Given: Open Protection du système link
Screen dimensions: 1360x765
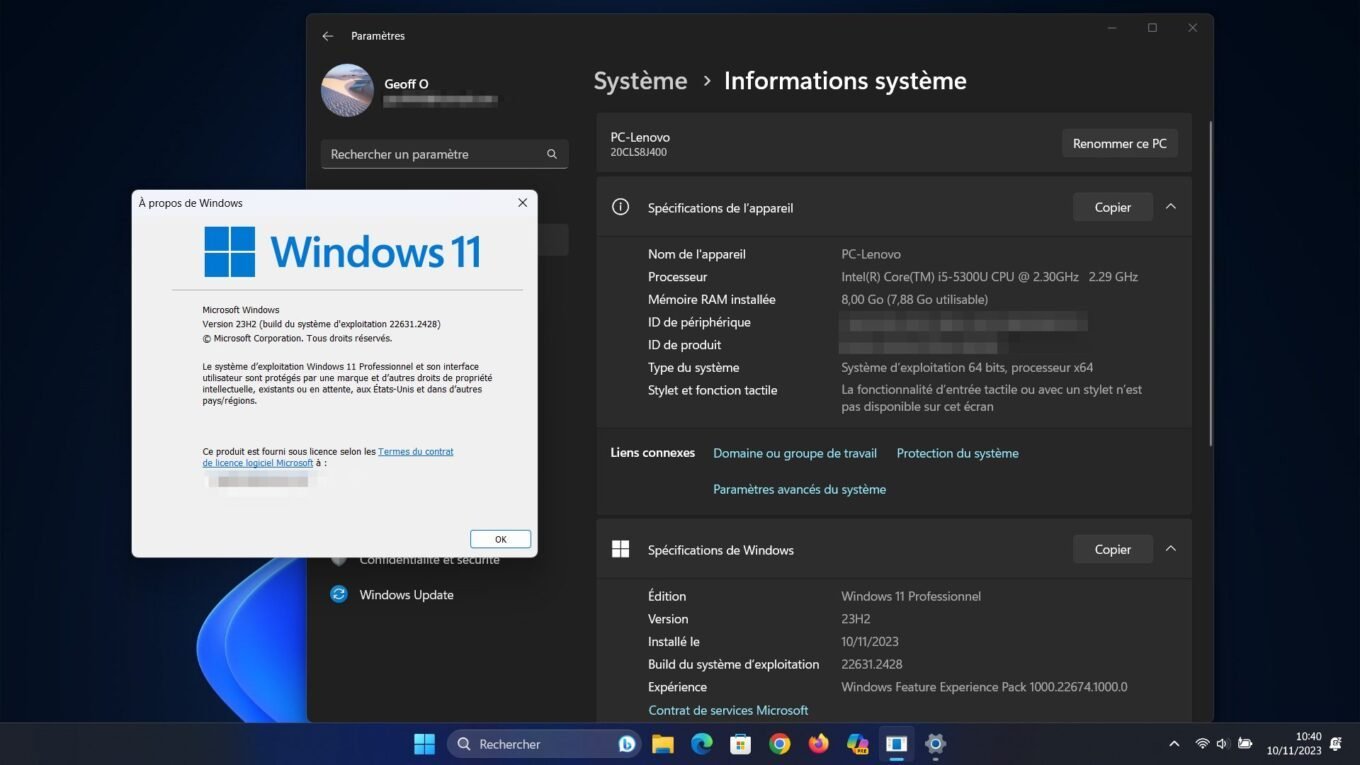Looking at the screenshot, I should pyautogui.click(x=957, y=453).
